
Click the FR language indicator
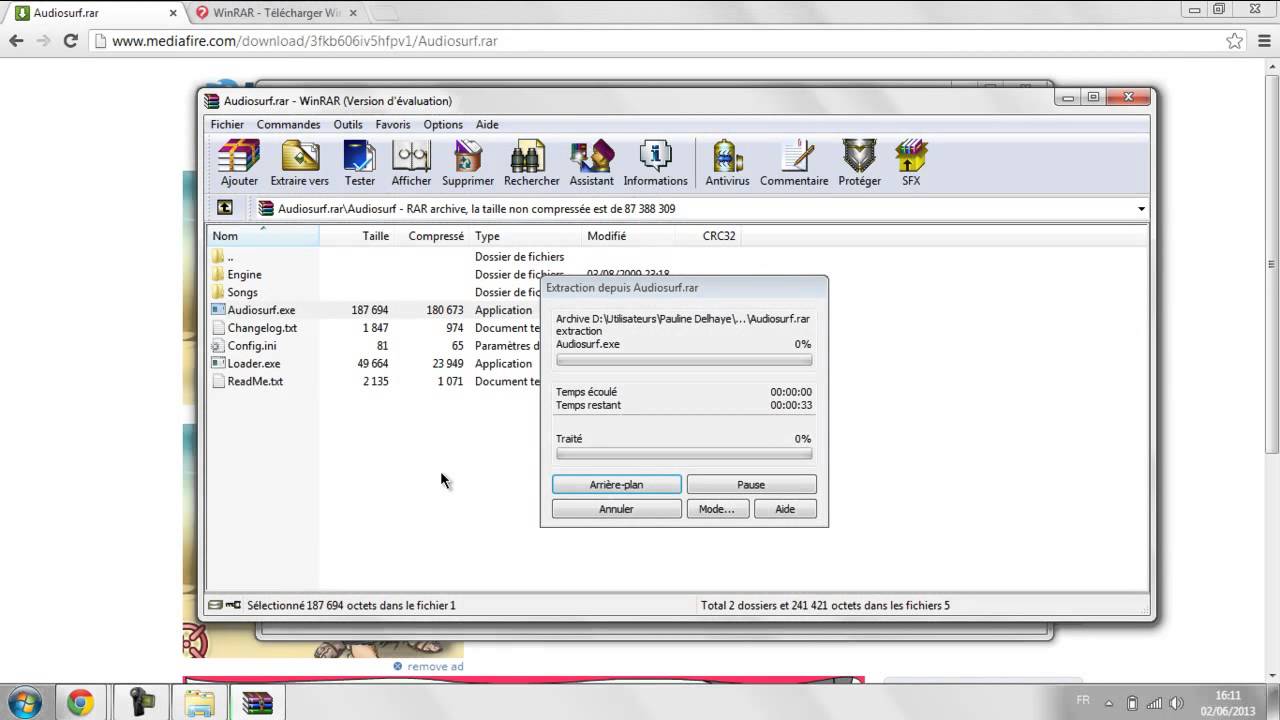click(1083, 701)
